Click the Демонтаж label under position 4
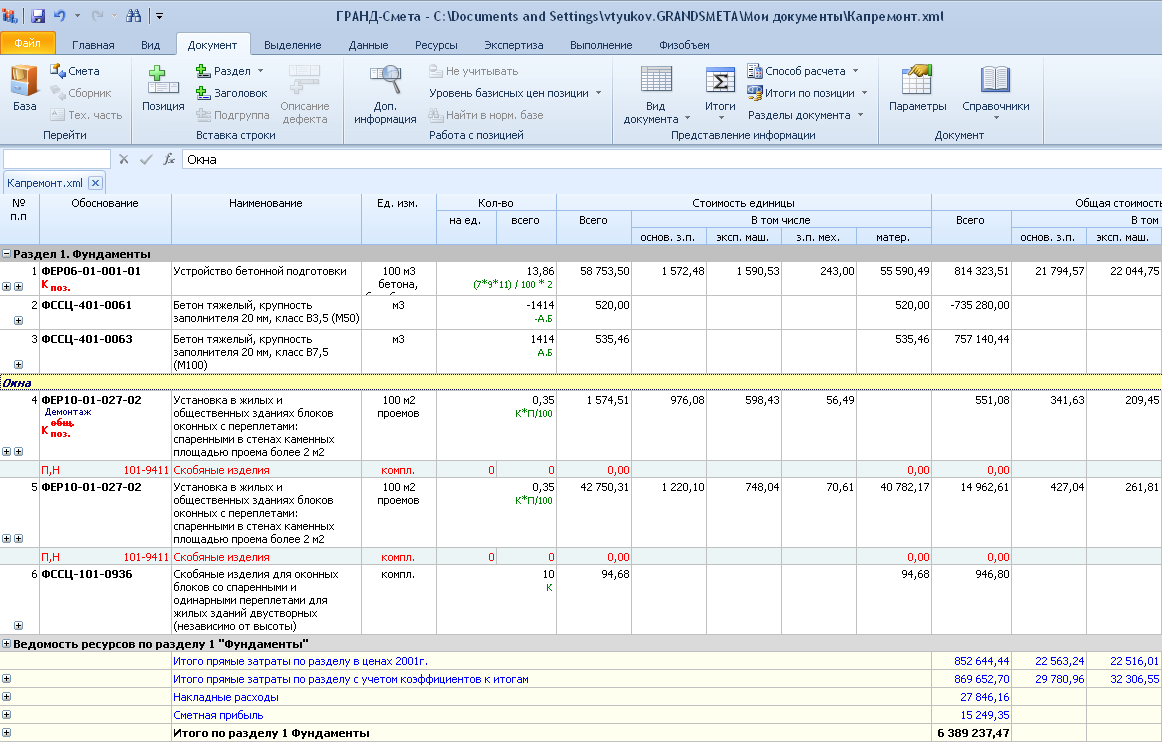 tap(68, 412)
